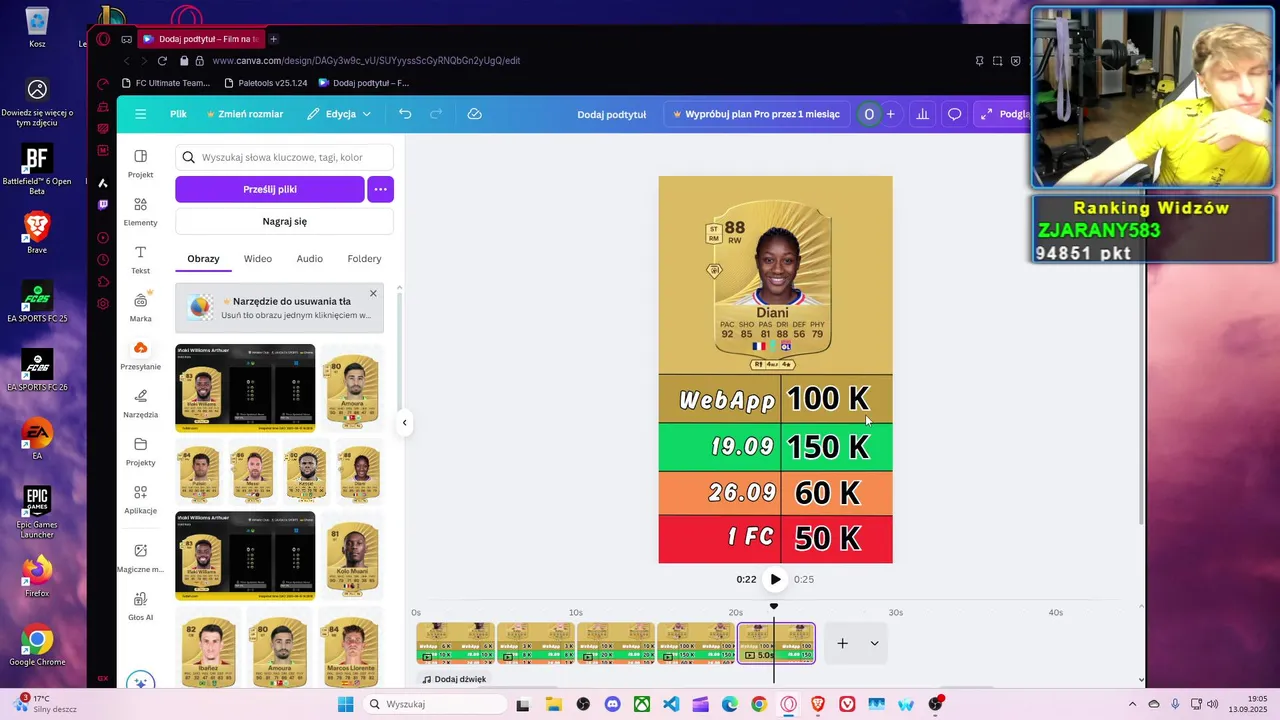Switch to the Foldery tab

364,259
